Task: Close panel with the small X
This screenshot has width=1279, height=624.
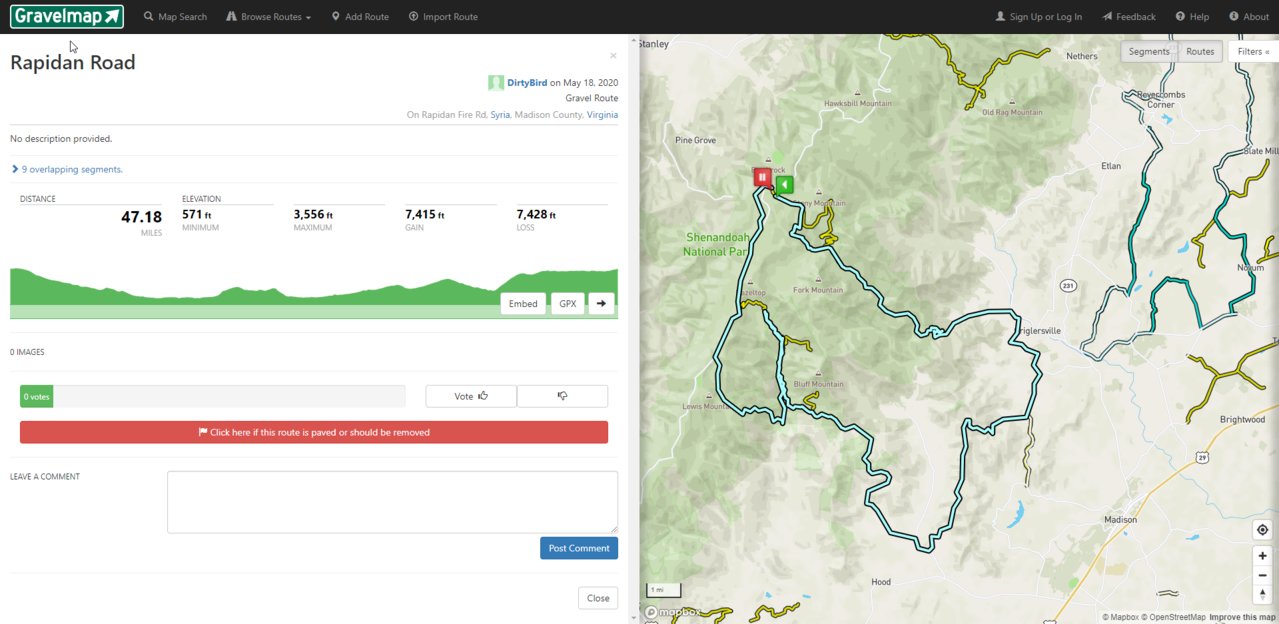Action: pyautogui.click(x=613, y=56)
